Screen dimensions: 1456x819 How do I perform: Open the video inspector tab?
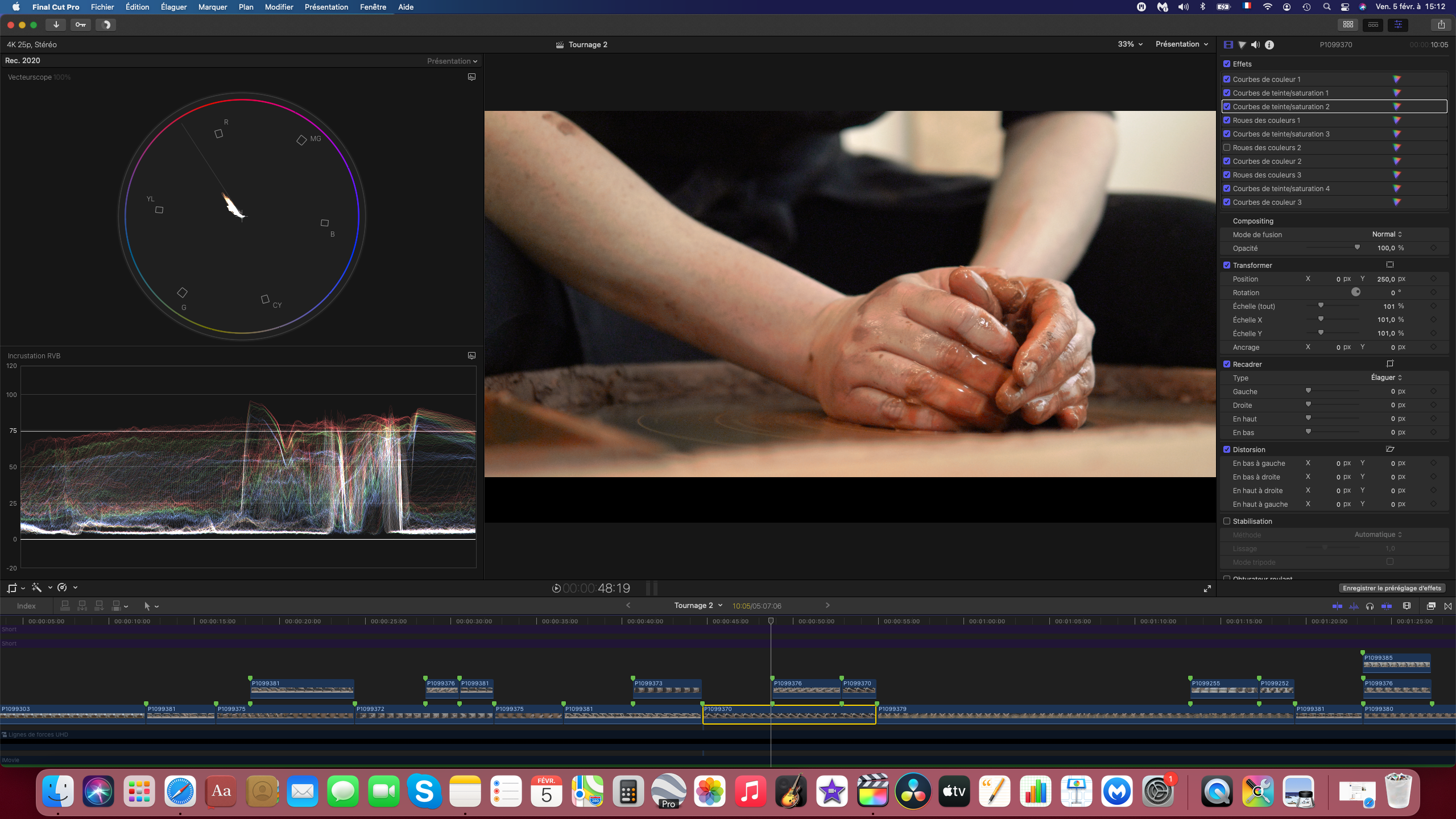pyautogui.click(x=1228, y=44)
